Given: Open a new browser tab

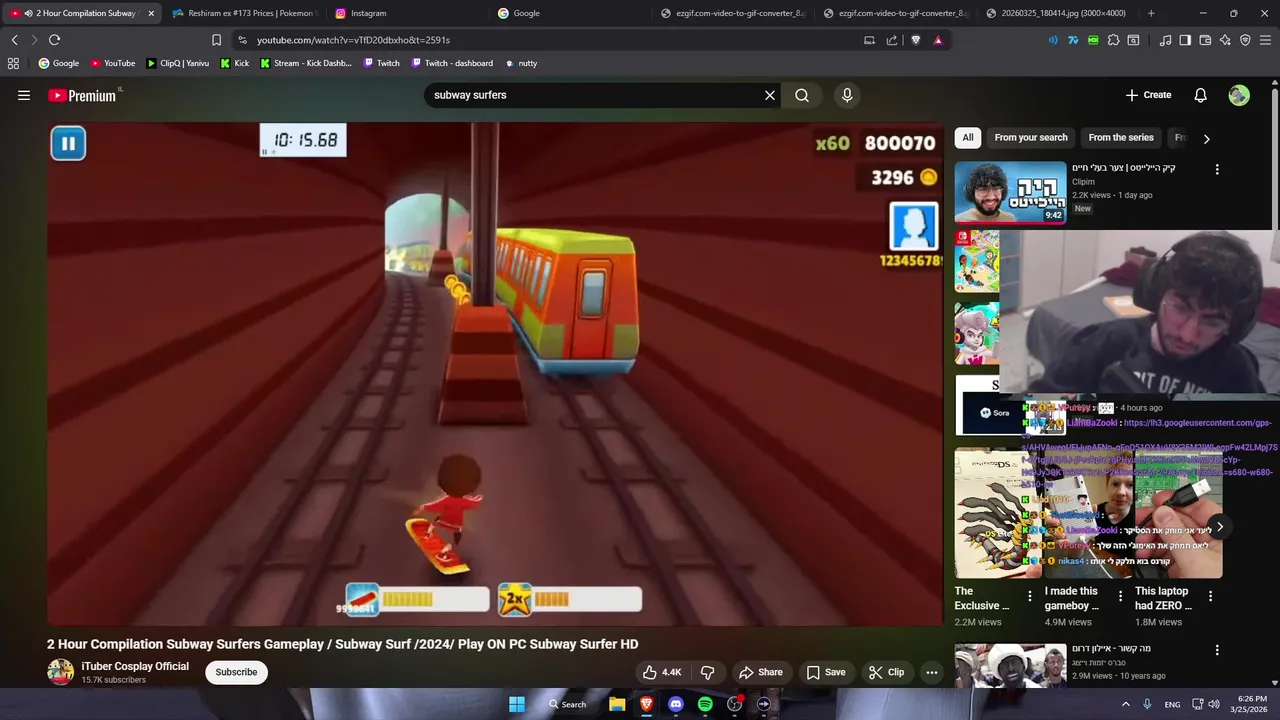Looking at the screenshot, I should click(1151, 13).
